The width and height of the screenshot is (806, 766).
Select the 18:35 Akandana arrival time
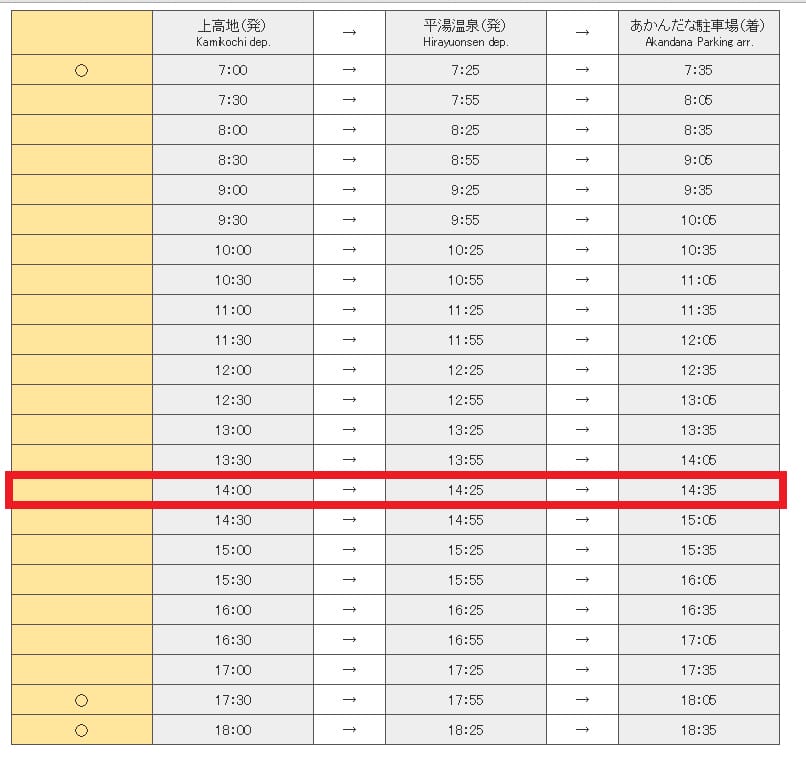coord(699,729)
